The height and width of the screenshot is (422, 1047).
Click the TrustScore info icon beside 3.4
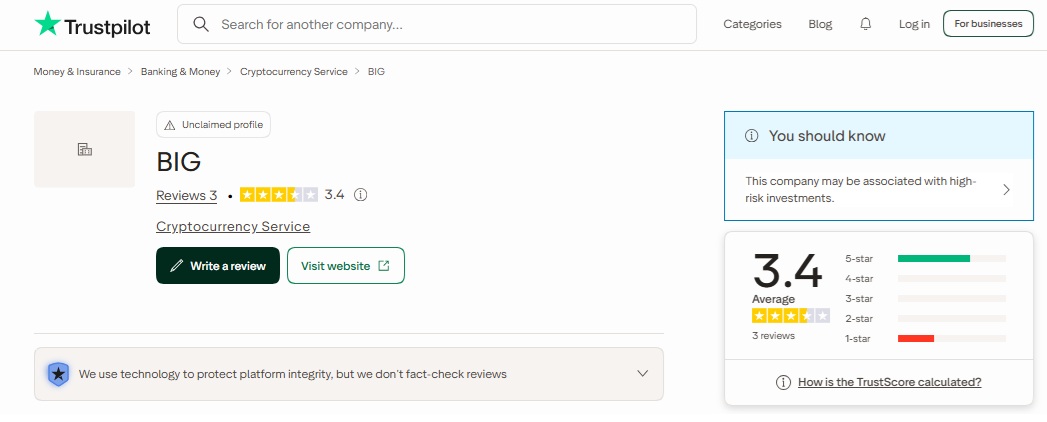(361, 195)
